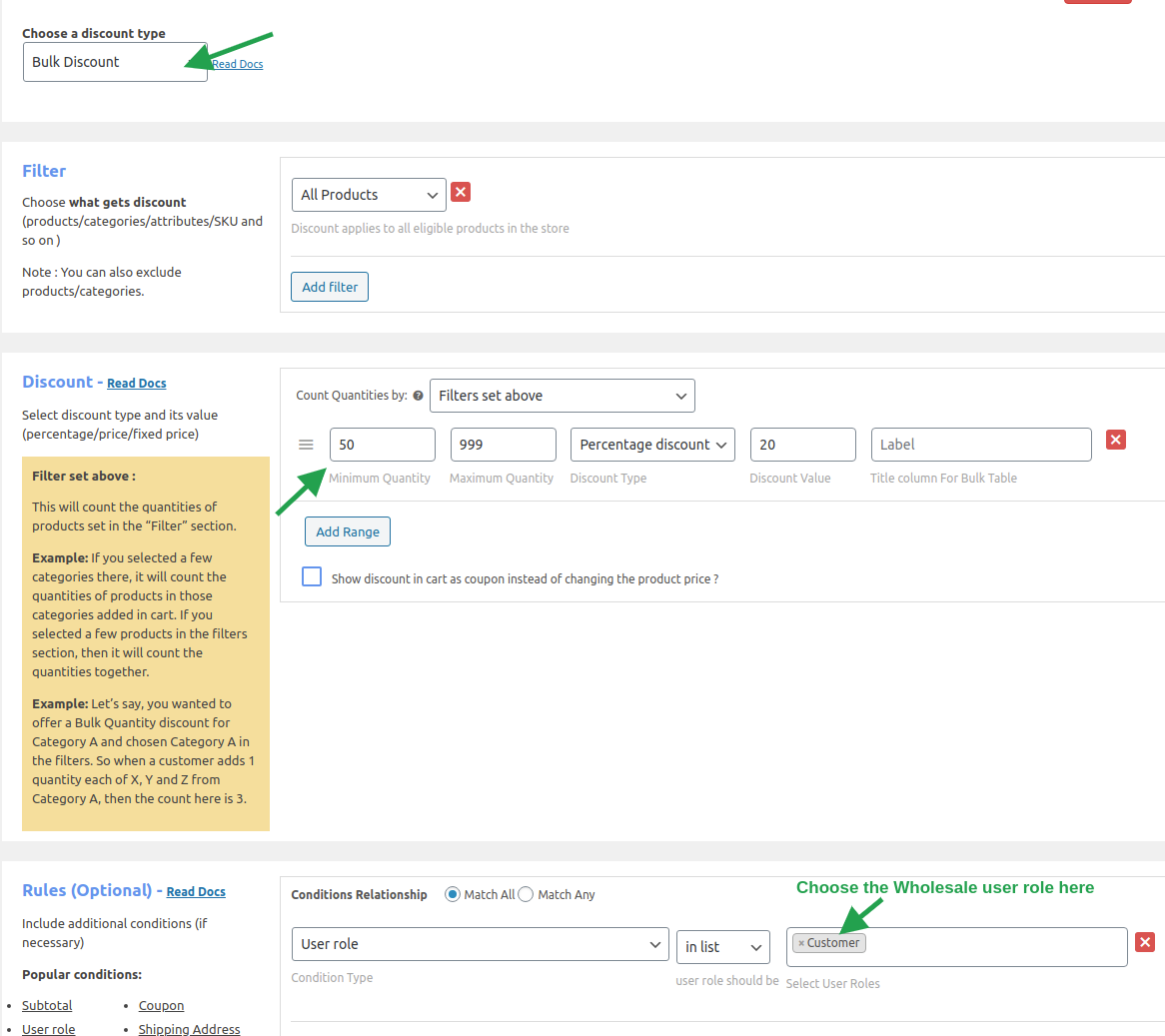Viewport: 1165px width, 1036px height.
Task: Click the drag handle of the range row
Action: click(x=307, y=445)
